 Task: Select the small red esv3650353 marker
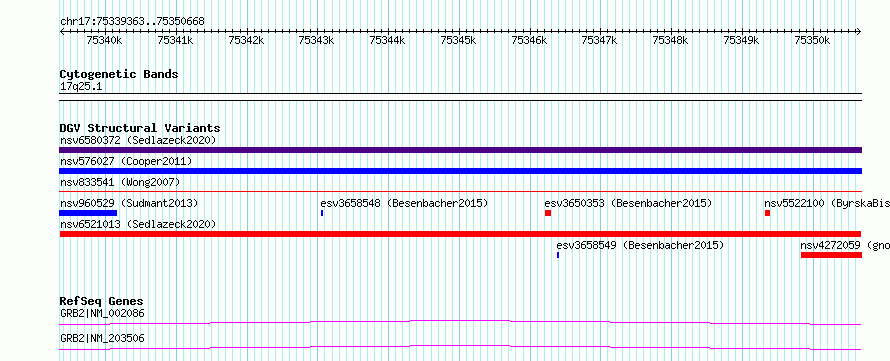[x=548, y=213]
